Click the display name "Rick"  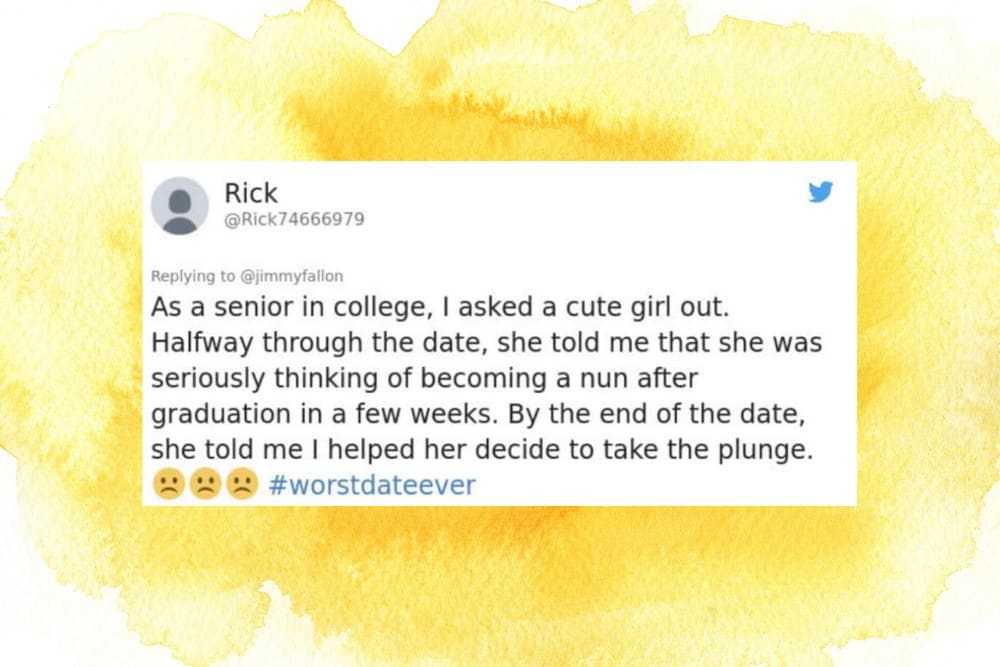[251, 193]
